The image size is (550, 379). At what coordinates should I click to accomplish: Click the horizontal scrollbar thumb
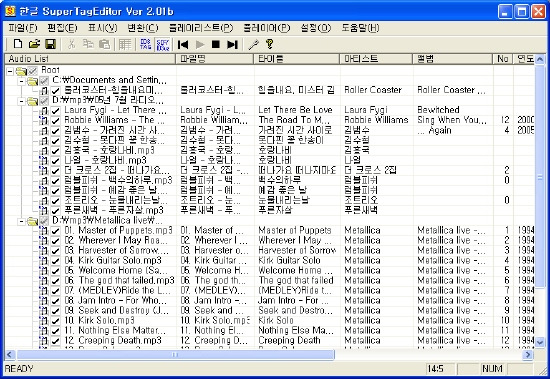click(x=175, y=355)
